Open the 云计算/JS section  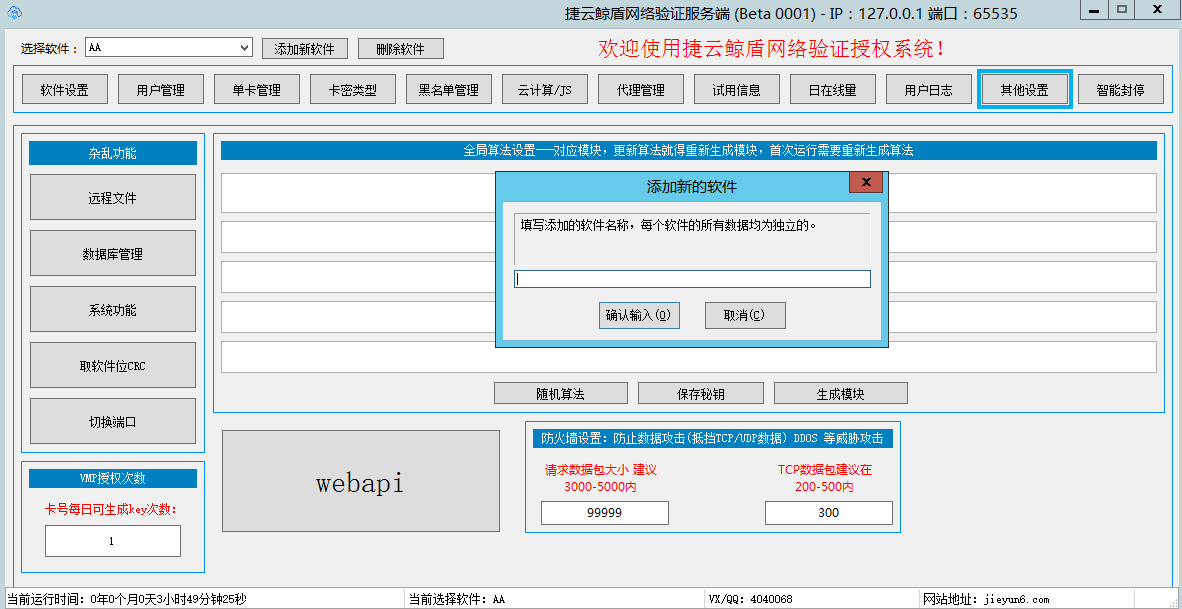click(x=544, y=88)
